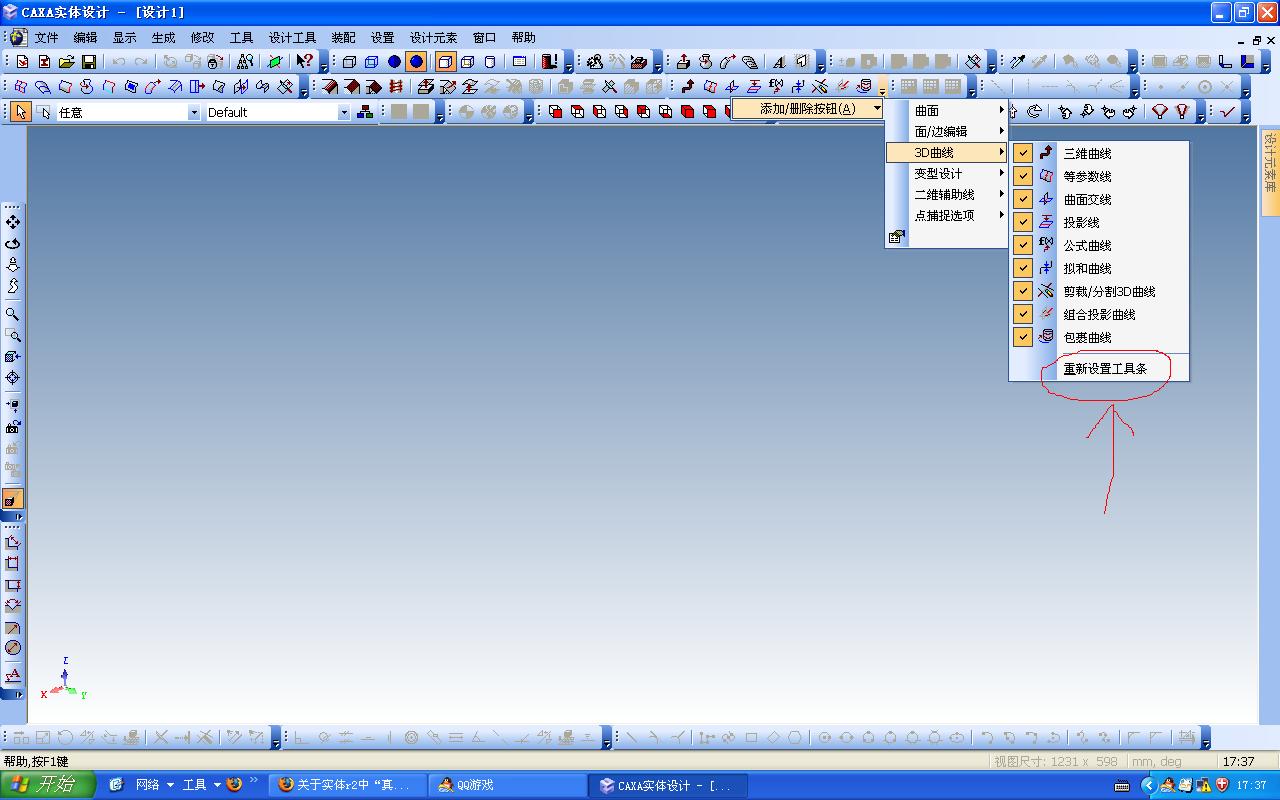1280x800 pixels.
Task: Click the red checkmark finish icon
Action: click(x=1228, y=112)
